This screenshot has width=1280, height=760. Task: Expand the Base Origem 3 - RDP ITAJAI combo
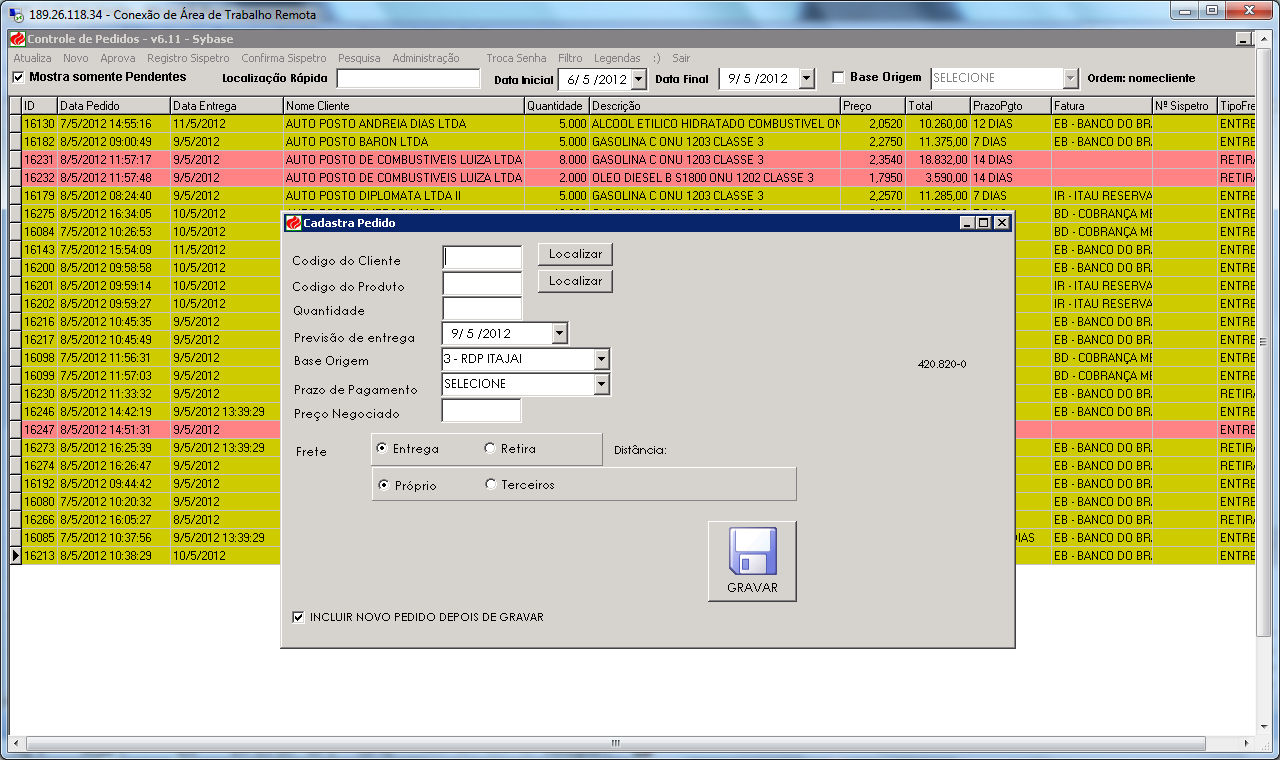(601, 359)
